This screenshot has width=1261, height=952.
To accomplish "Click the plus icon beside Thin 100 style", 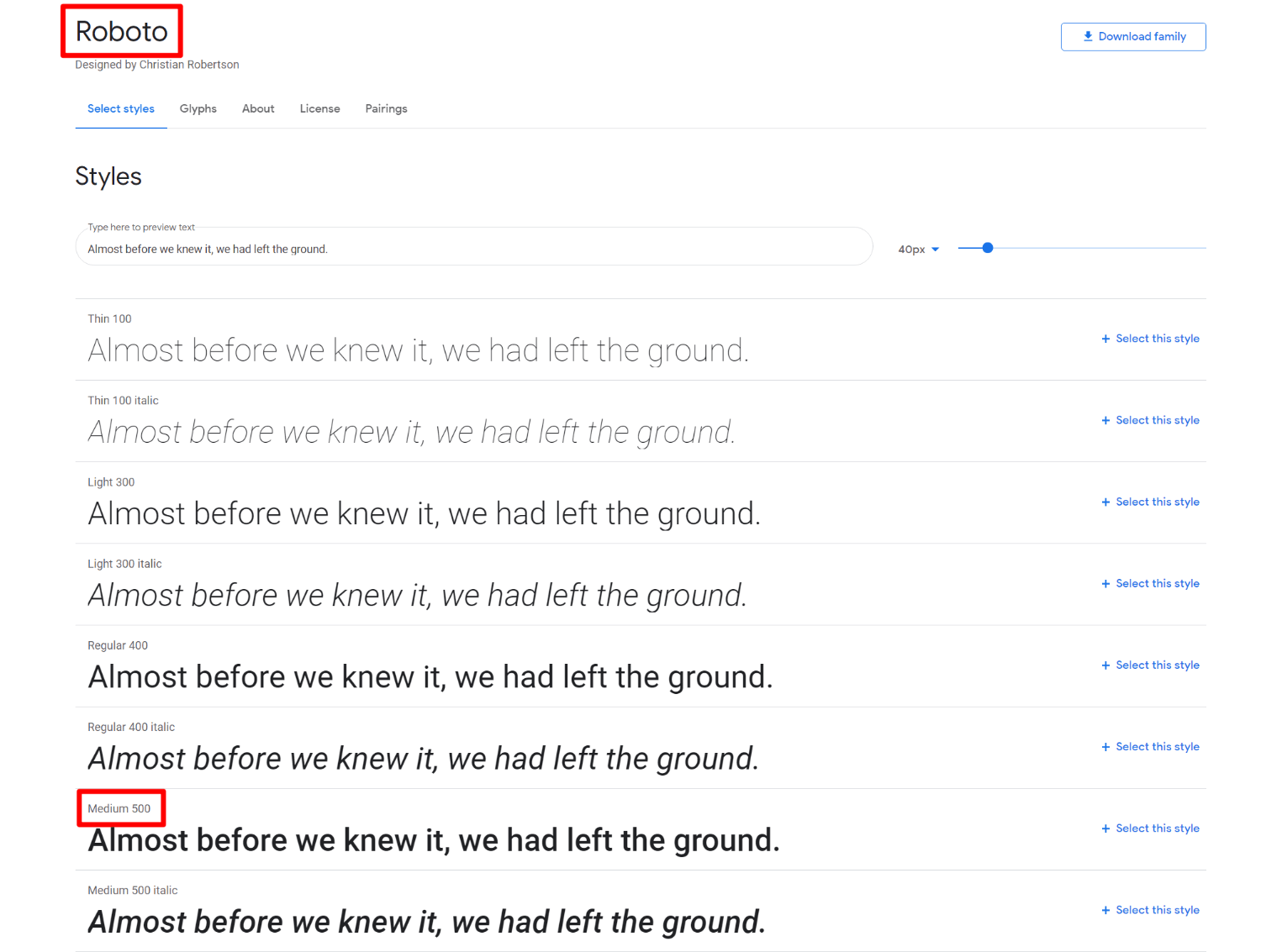I will [x=1105, y=339].
